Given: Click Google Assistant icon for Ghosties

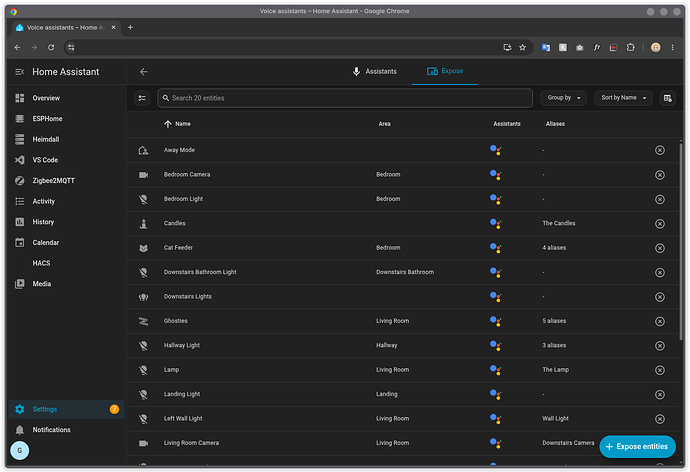Looking at the screenshot, I should click(x=495, y=322).
